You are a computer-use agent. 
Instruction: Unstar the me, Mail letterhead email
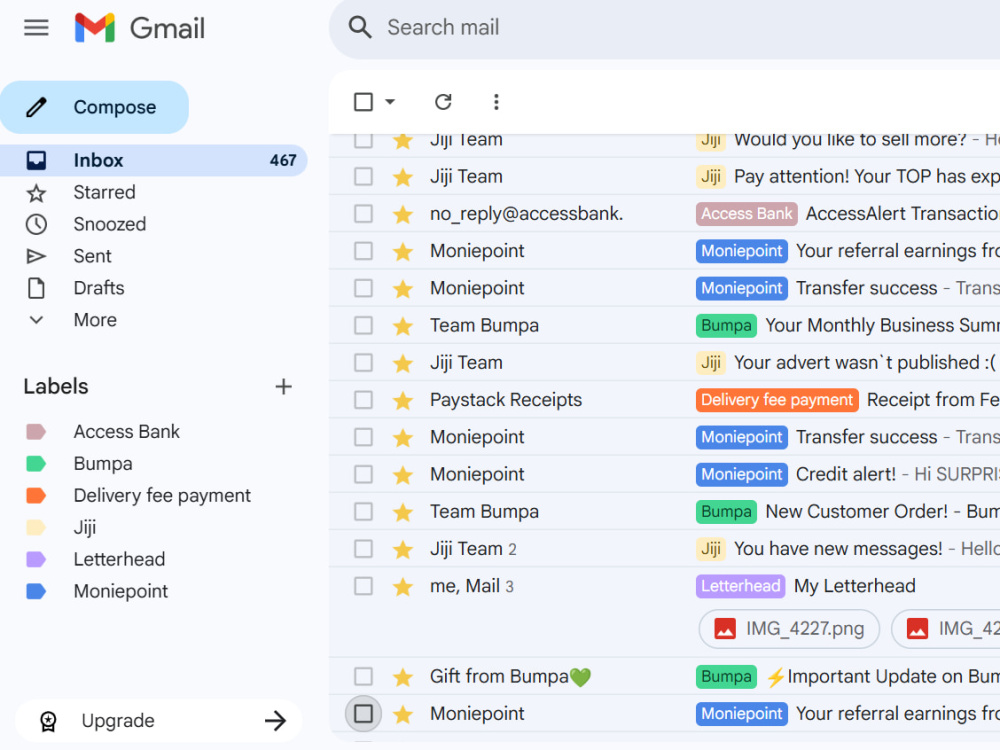tap(402, 587)
